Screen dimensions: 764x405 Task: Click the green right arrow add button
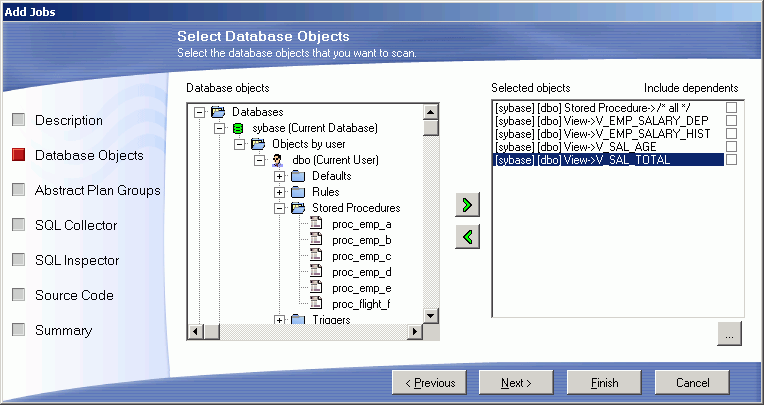[x=467, y=205]
